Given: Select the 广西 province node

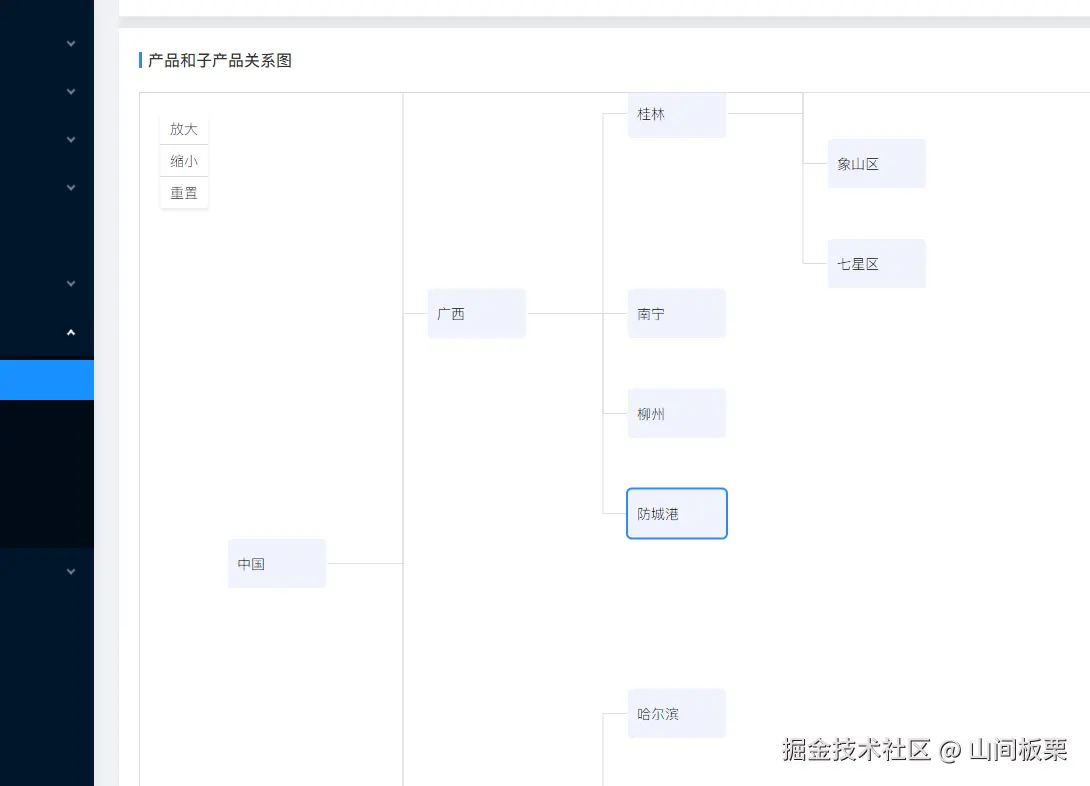Looking at the screenshot, I should 476,313.
